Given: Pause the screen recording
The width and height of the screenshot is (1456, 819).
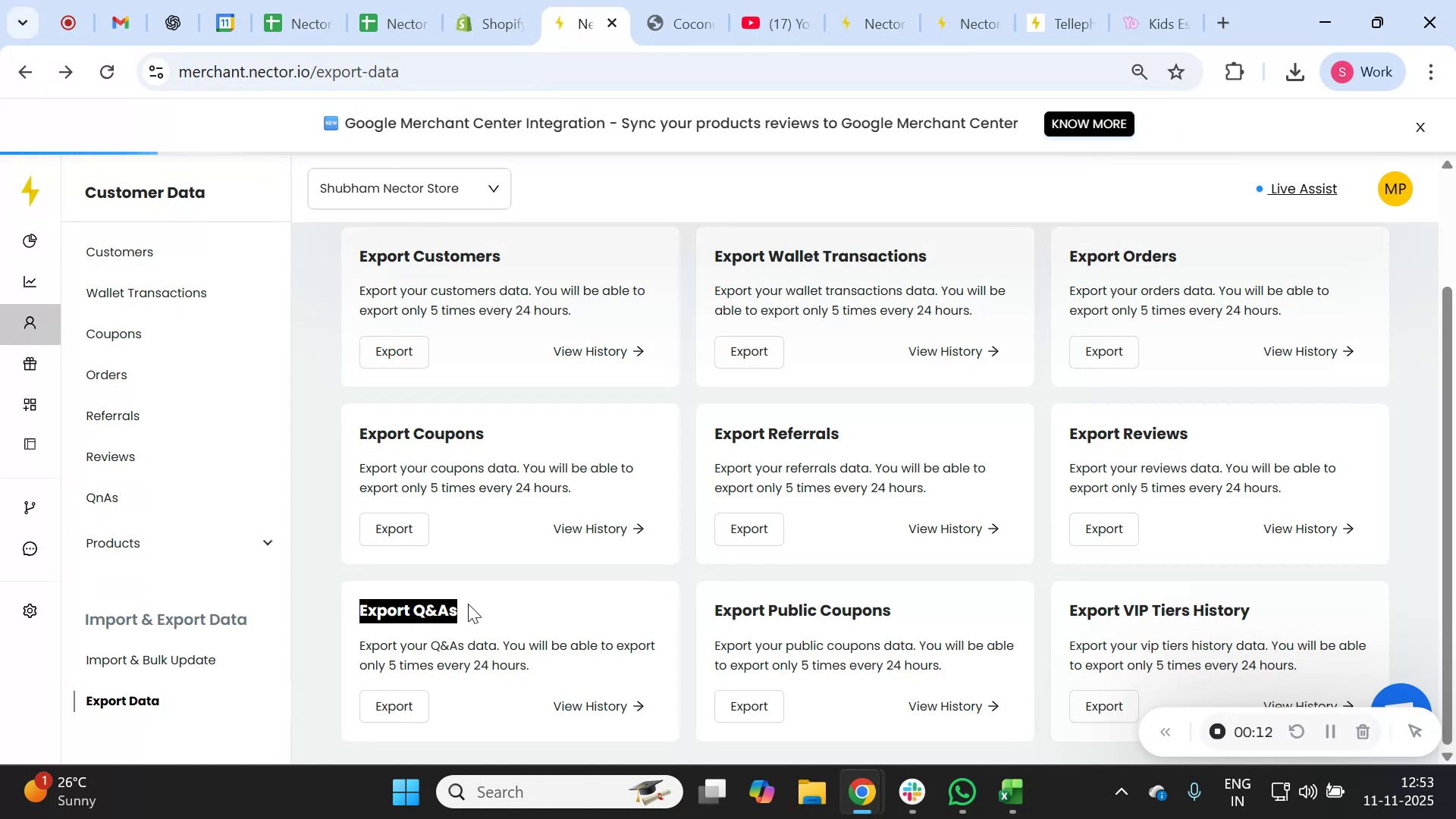Looking at the screenshot, I should [1329, 731].
